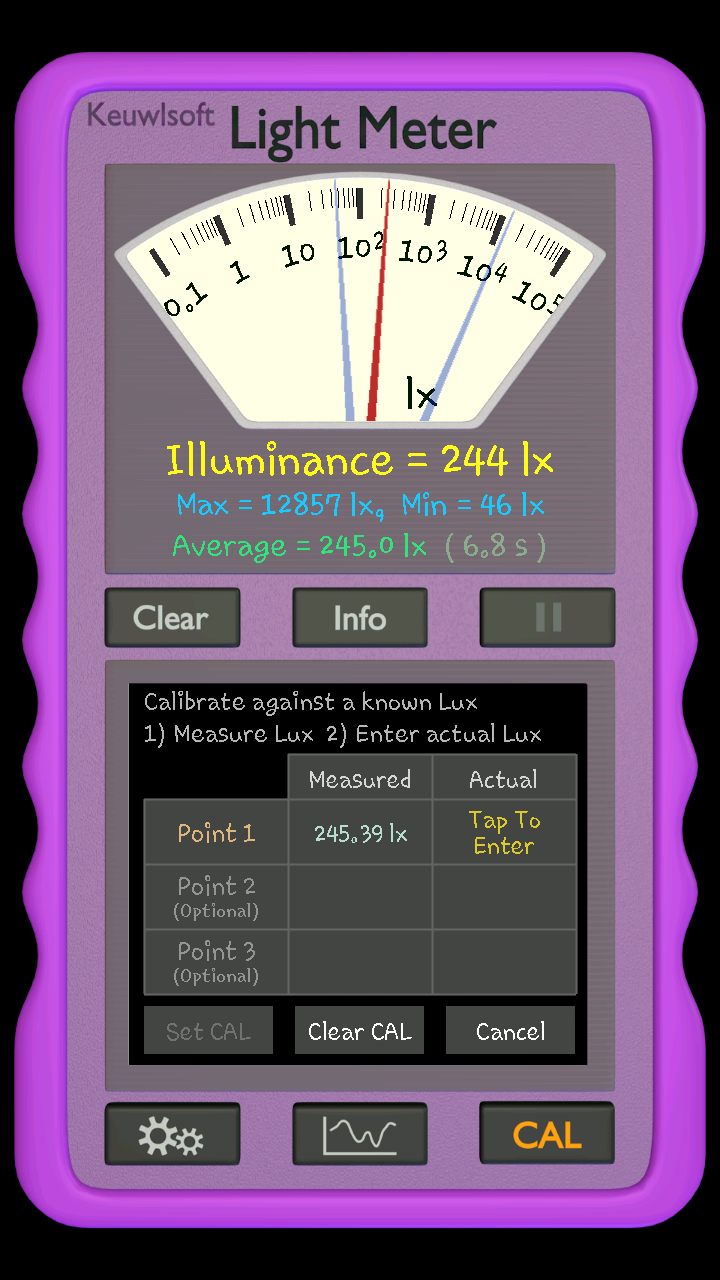This screenshot has height=1280, width=720.
Task: Click the Clear CAL button
Action: coord(360,1031)
